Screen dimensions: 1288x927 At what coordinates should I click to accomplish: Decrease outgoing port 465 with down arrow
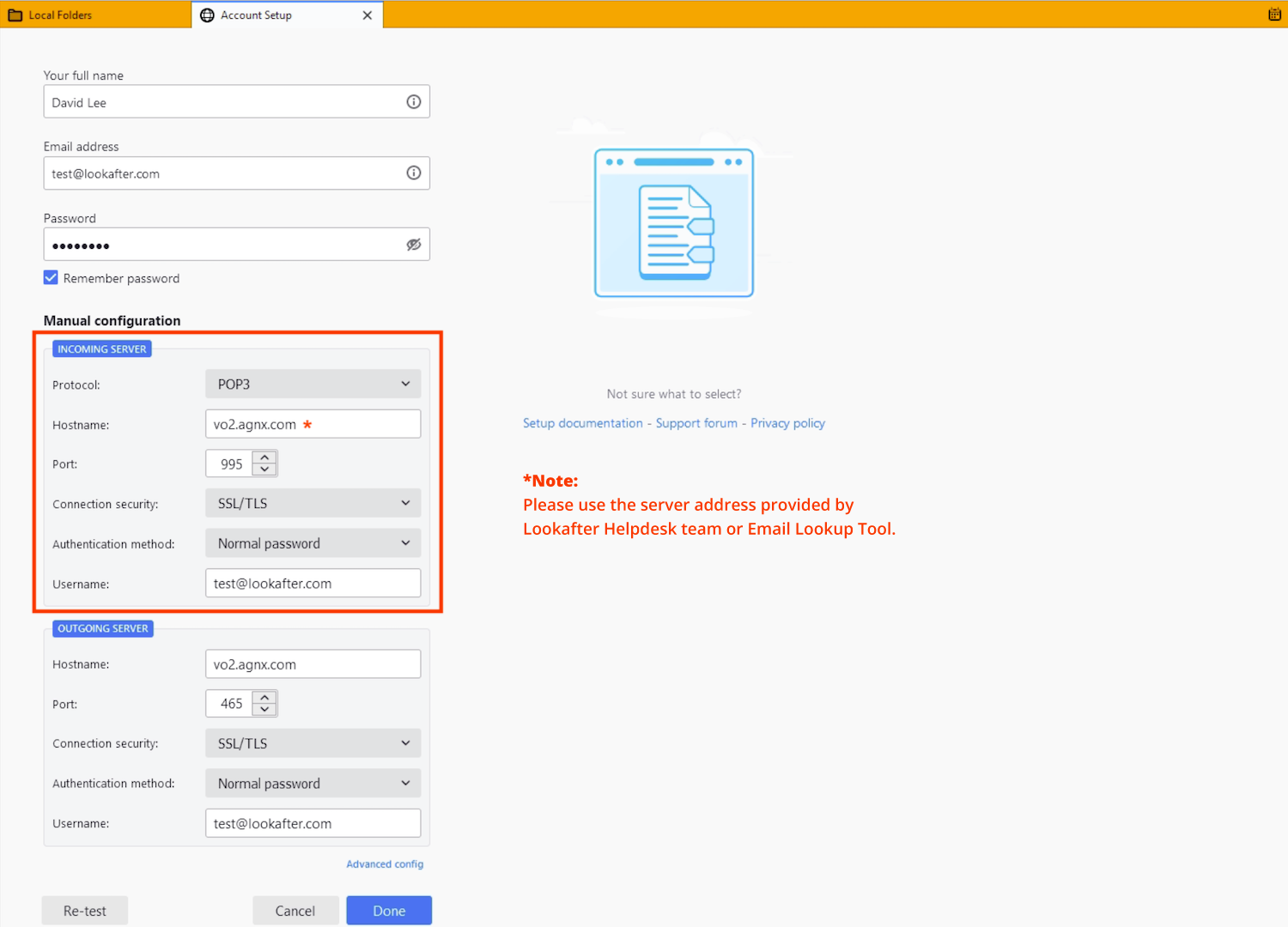pyautogui.click(x=265, y=710)
